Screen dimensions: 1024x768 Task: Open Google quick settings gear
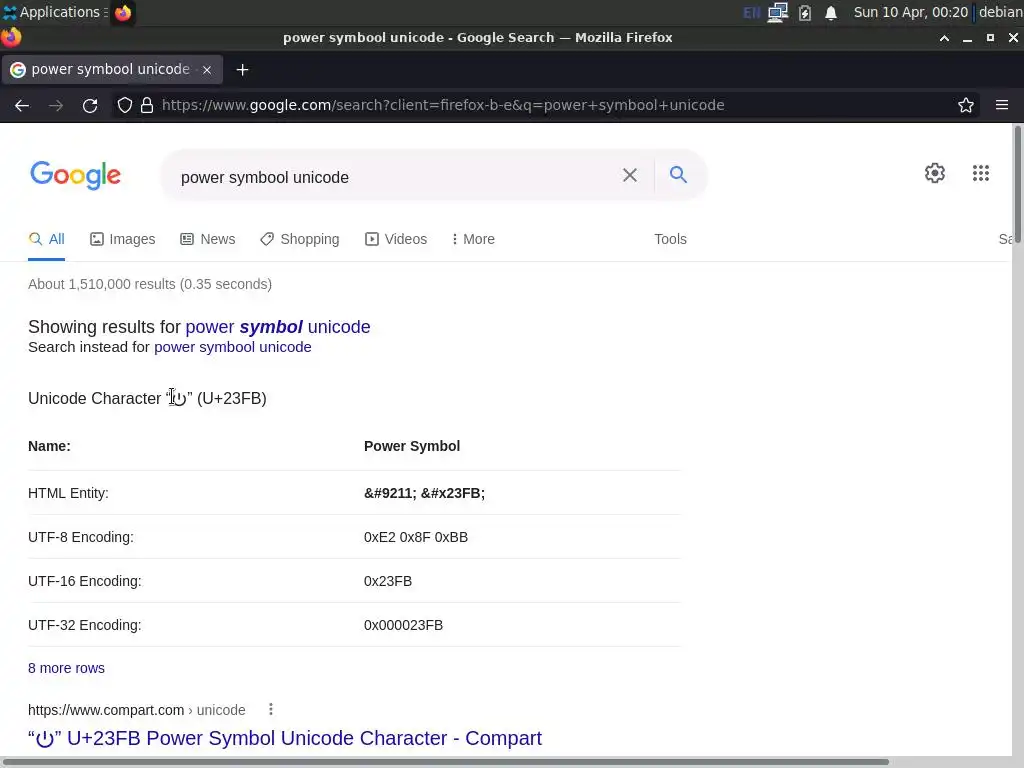tap(935, 173)
